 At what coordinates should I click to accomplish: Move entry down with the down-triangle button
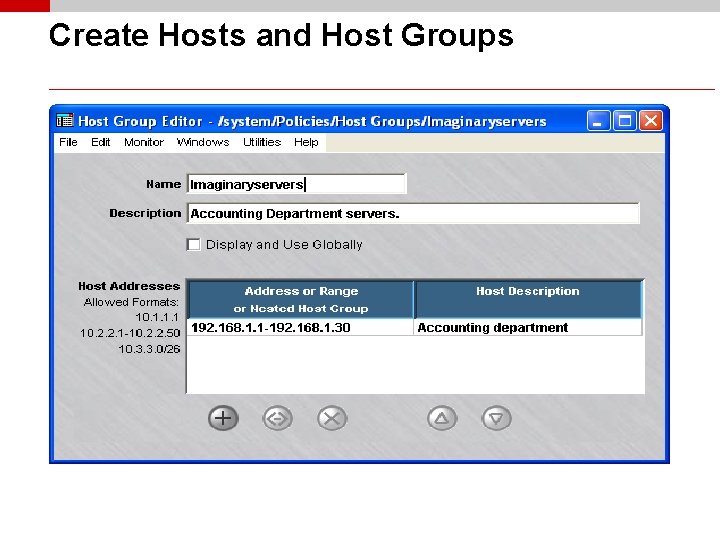tap(496, 418)
